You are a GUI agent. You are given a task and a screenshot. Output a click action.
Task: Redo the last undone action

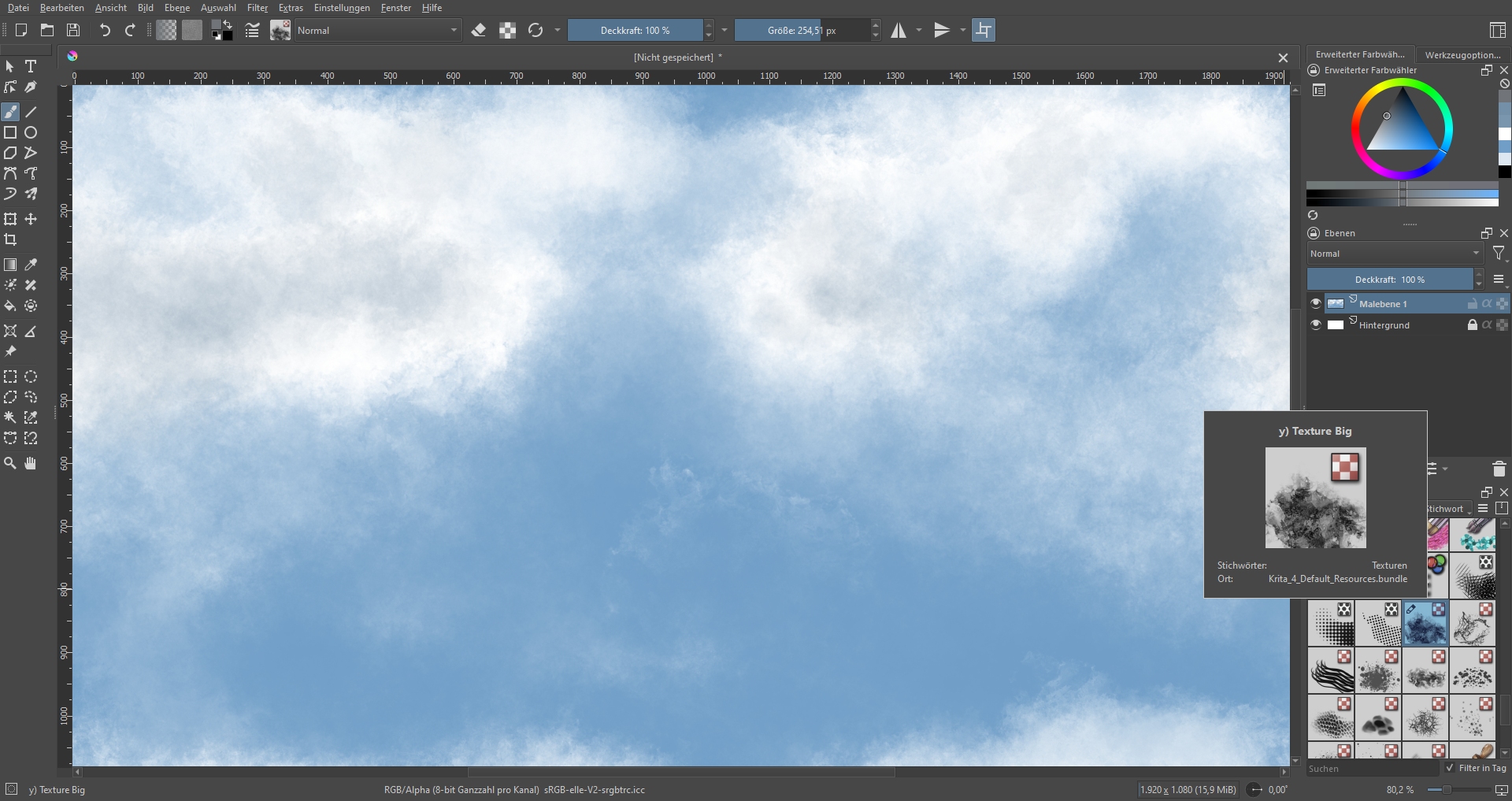pyautogui.click(x=131, y=30)
